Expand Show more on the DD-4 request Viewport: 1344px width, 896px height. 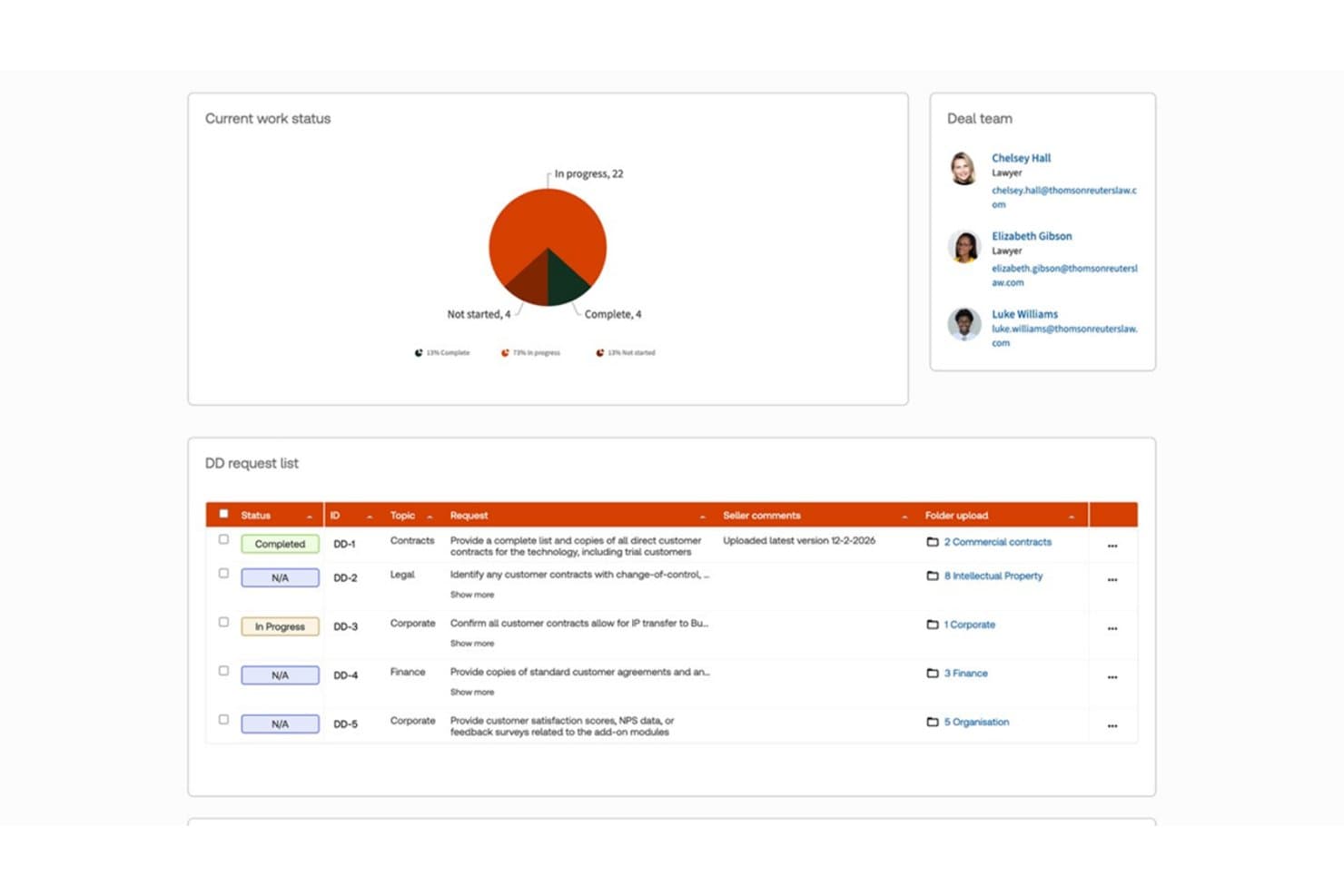(472, 693)
